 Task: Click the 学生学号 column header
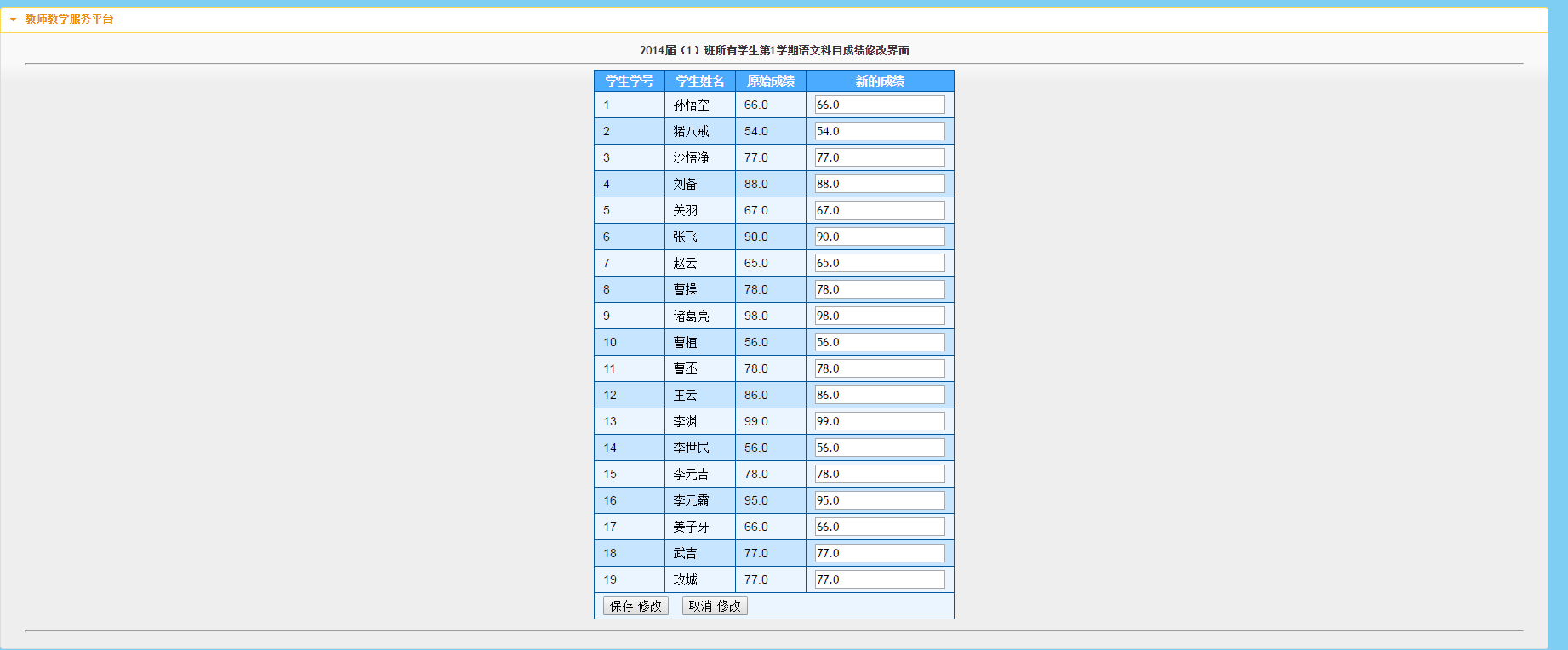[629, 81]
